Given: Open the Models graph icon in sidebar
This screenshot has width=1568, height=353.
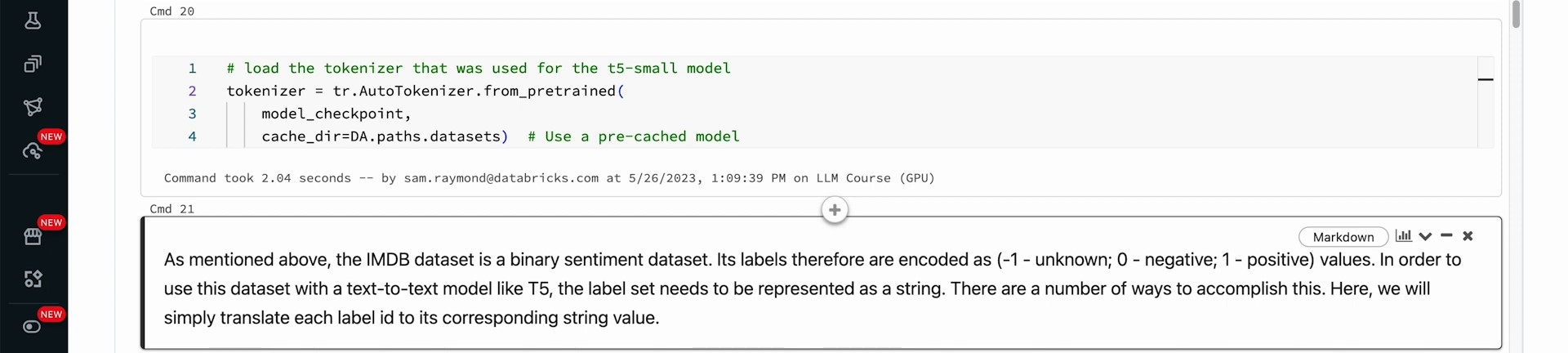Looking at the screenshot, I should click(33, 107).
